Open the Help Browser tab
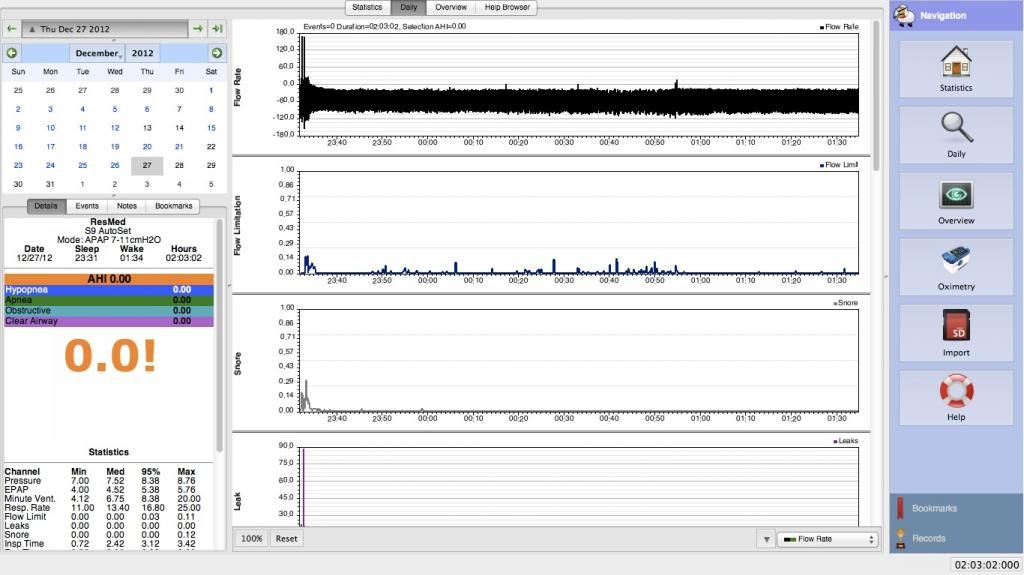This screenshot has width=1024, height=575. pos(507,7)
